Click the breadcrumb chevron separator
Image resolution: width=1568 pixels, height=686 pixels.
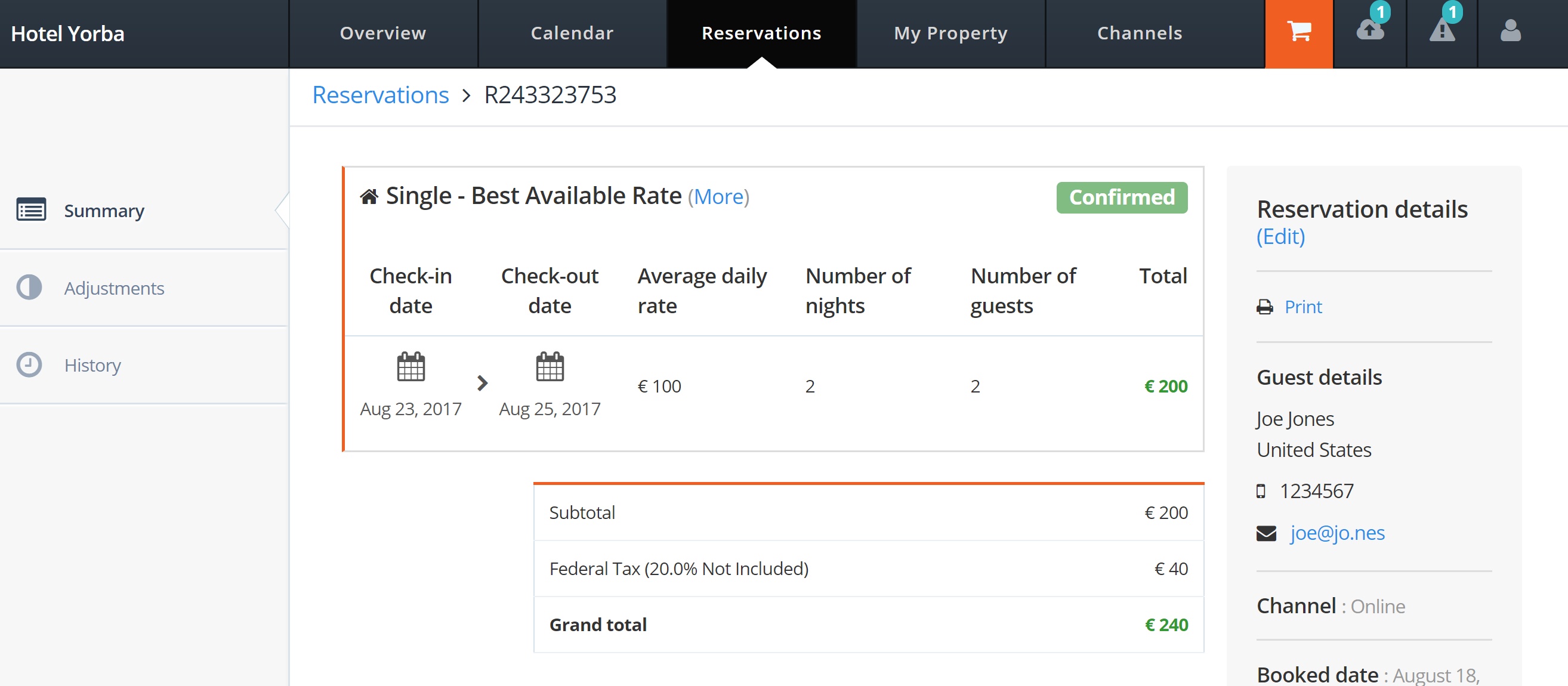[x=466, y=95]
